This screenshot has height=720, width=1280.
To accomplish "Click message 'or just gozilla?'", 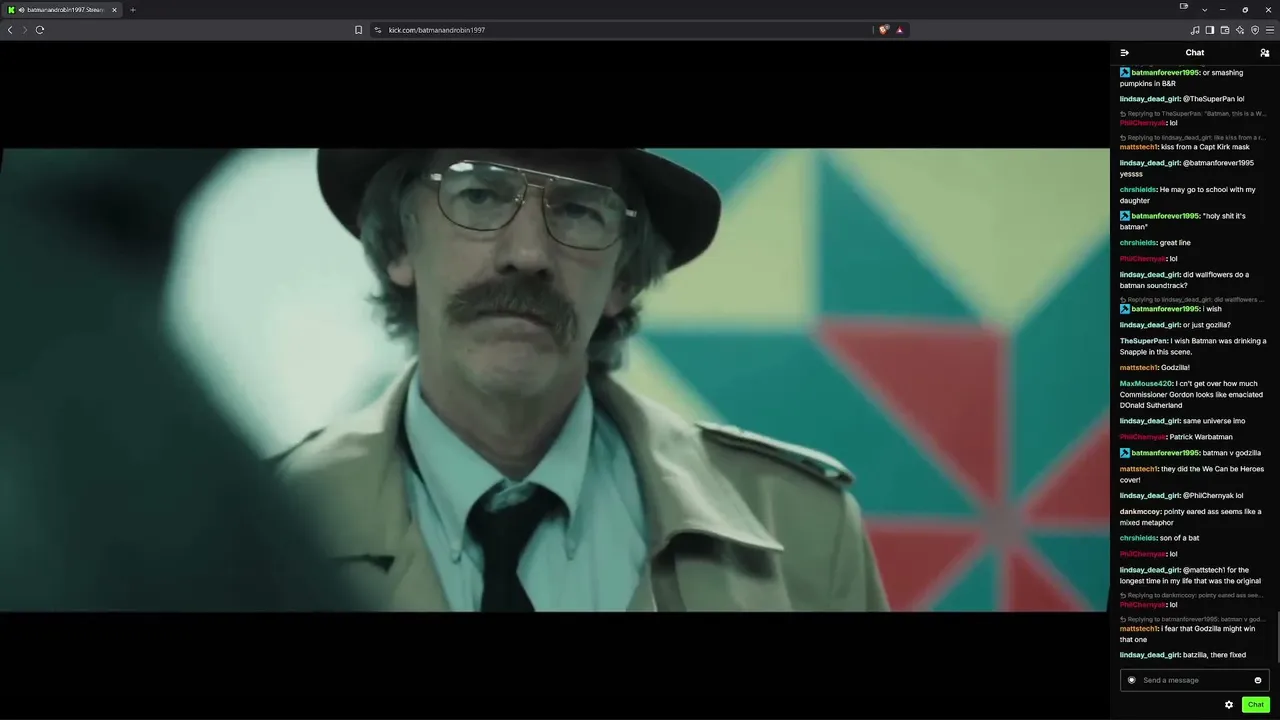I will [x=1207, y=325].
